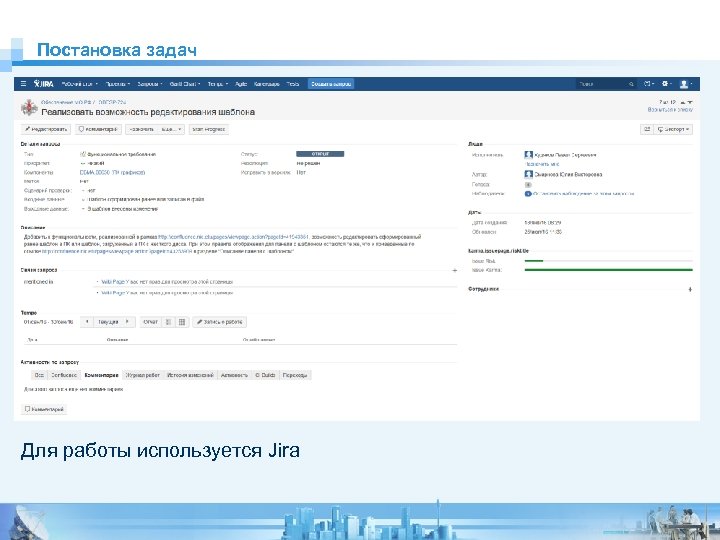The width and height of the screenshot is (720, 540).
Task: Click the blue Создать запрос button
Action: pos(331,84)
